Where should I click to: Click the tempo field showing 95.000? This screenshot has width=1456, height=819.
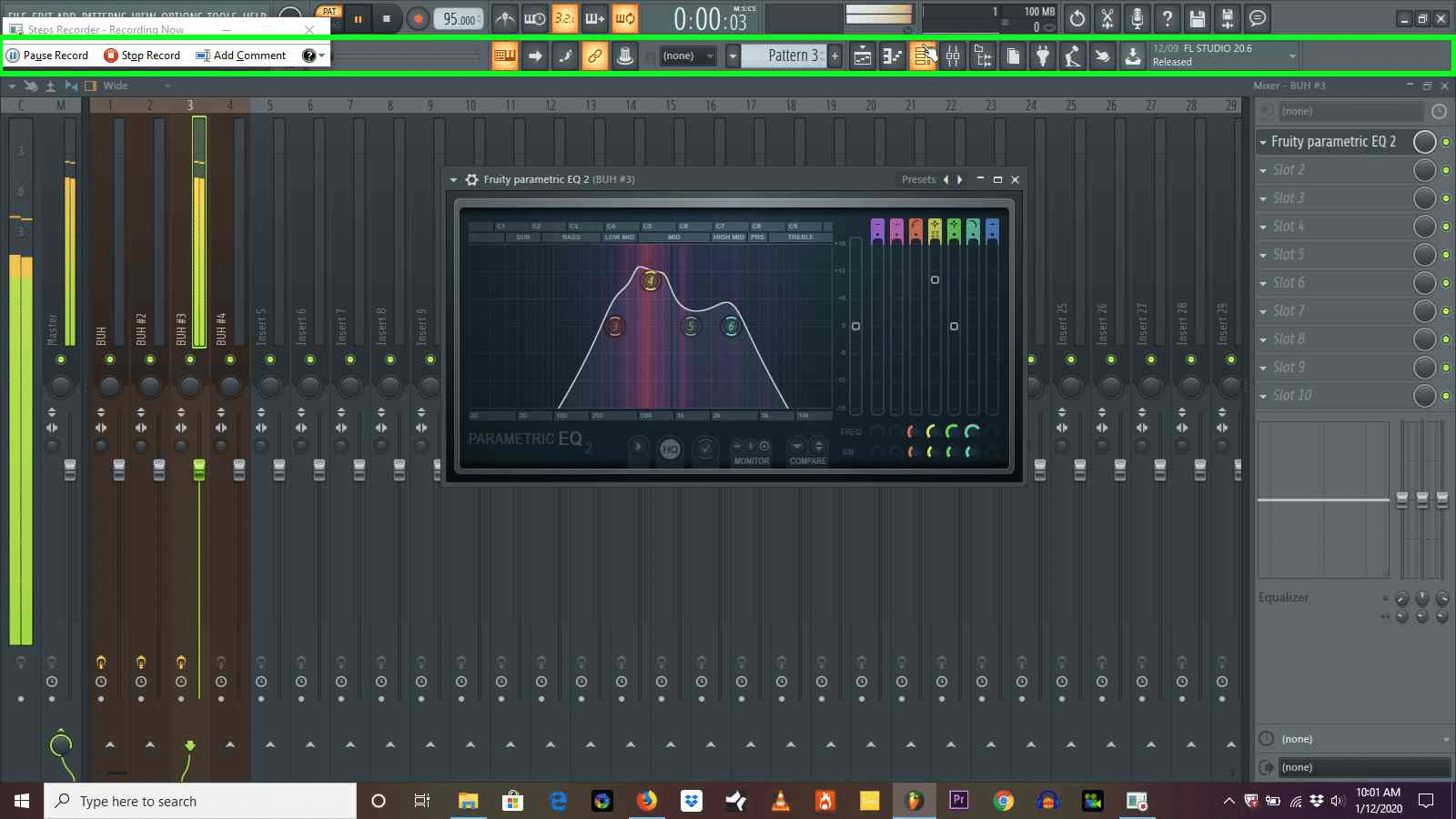point(460,19)
